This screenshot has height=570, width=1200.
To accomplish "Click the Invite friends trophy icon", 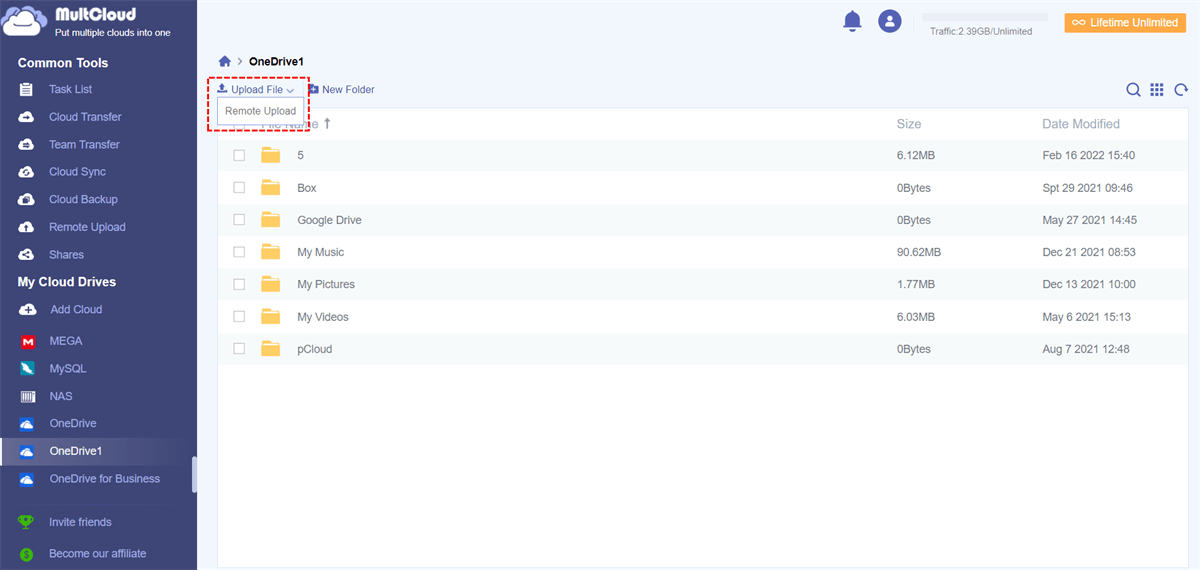I will tap(27, 522).
